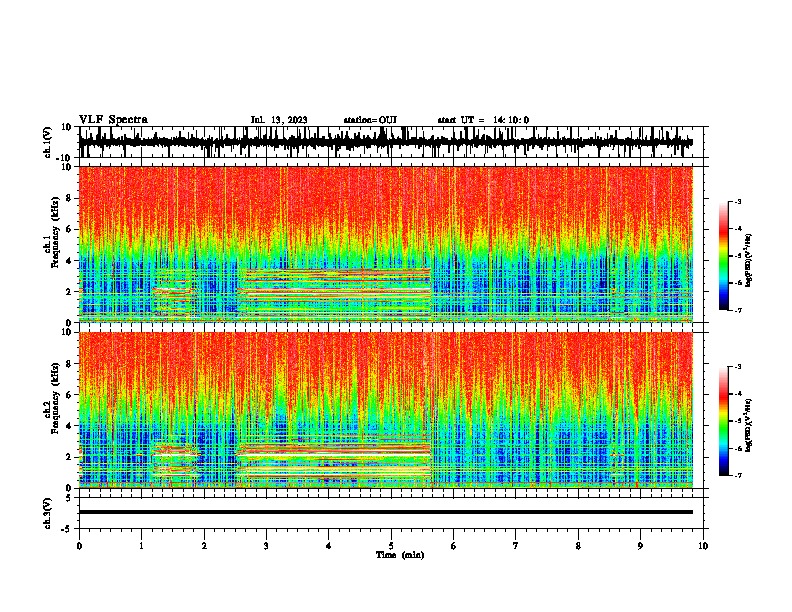Click the log(PSD) label beside ch.1 colorbar
This screenshot has width=792, height=612.
pyautogui.click(x=749, y=261)
